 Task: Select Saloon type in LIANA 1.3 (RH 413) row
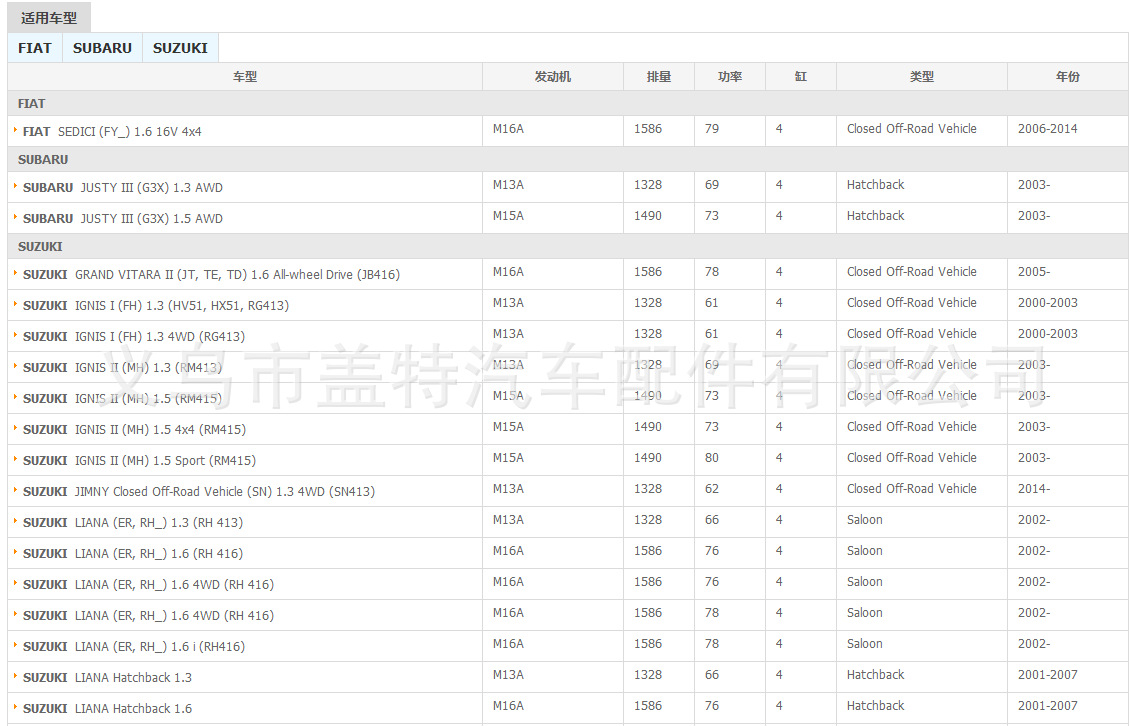click(x=865, y=520)
